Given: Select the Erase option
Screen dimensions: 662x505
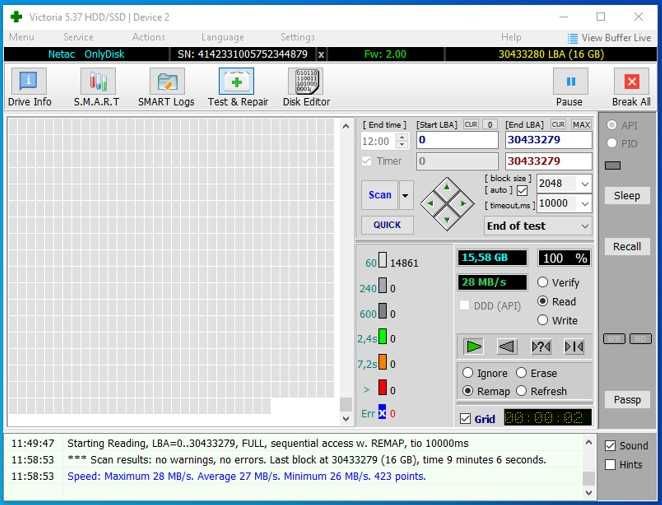Looking at the screenshot, I should (521, 373).
